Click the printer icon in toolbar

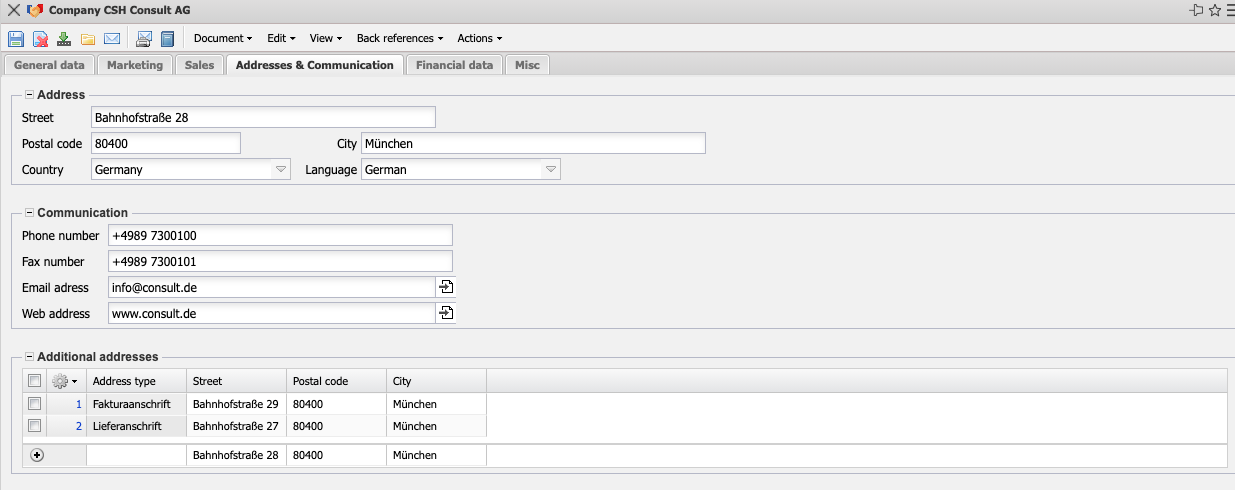(144, 39)
